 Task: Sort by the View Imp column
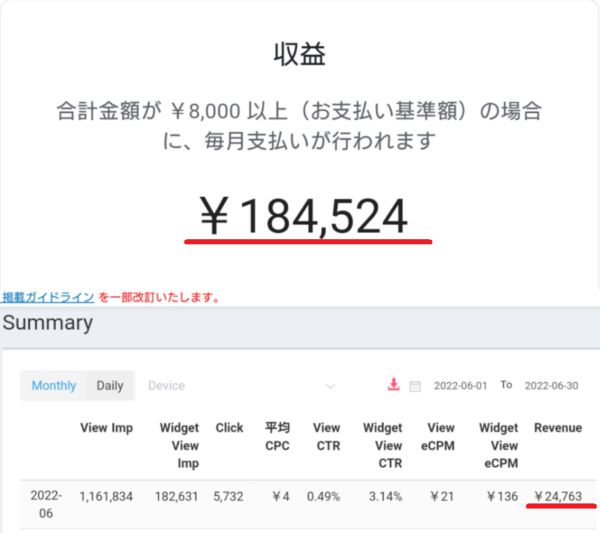pyautogui.click(x=106, y=428)
